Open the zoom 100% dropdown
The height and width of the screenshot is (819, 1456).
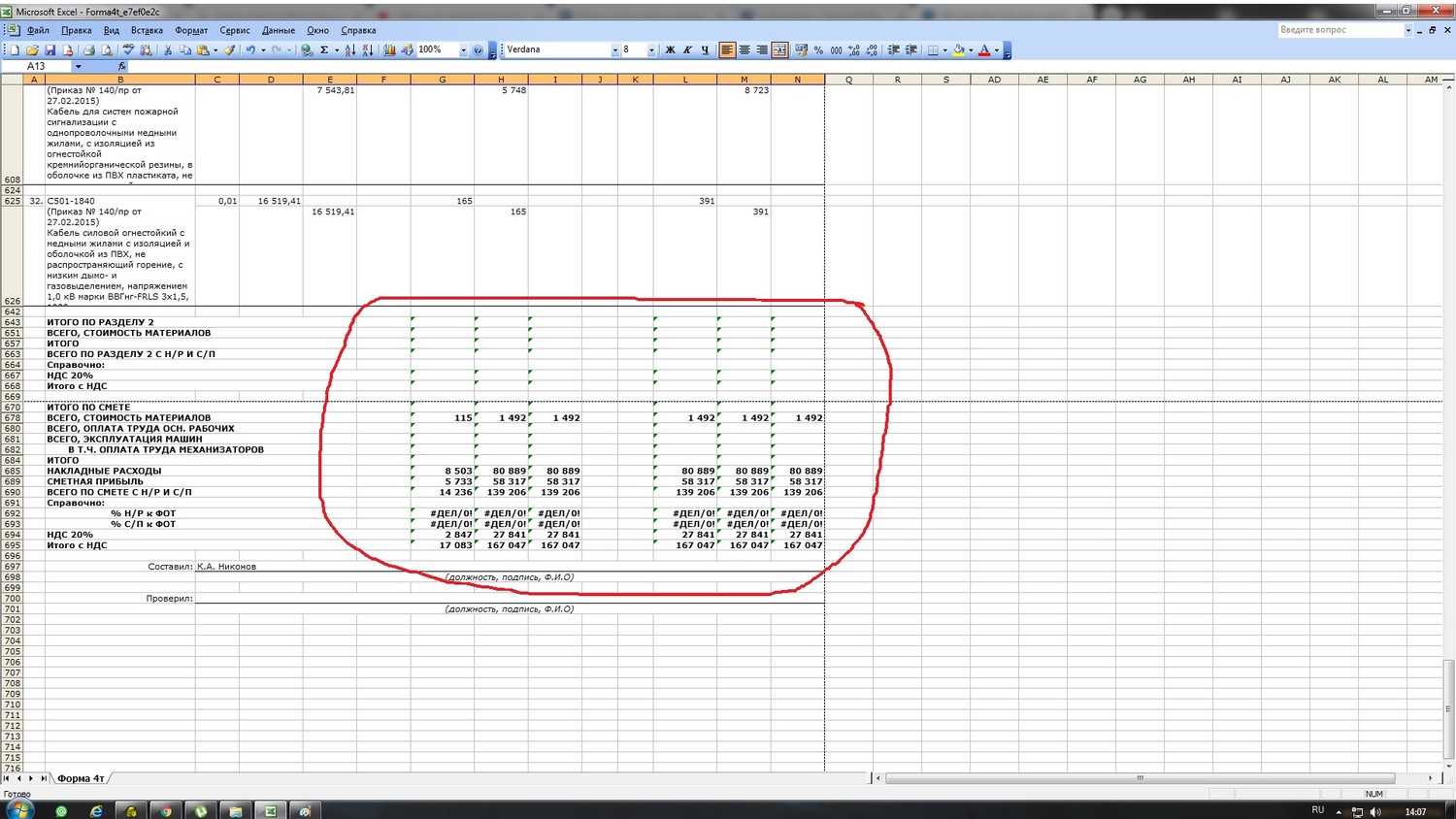463,50
